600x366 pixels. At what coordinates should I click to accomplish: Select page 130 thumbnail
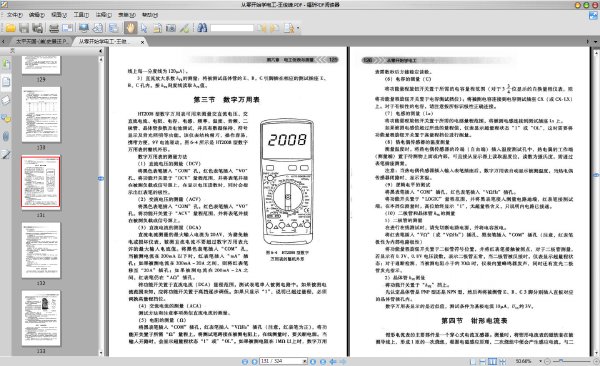click(41, 114)
